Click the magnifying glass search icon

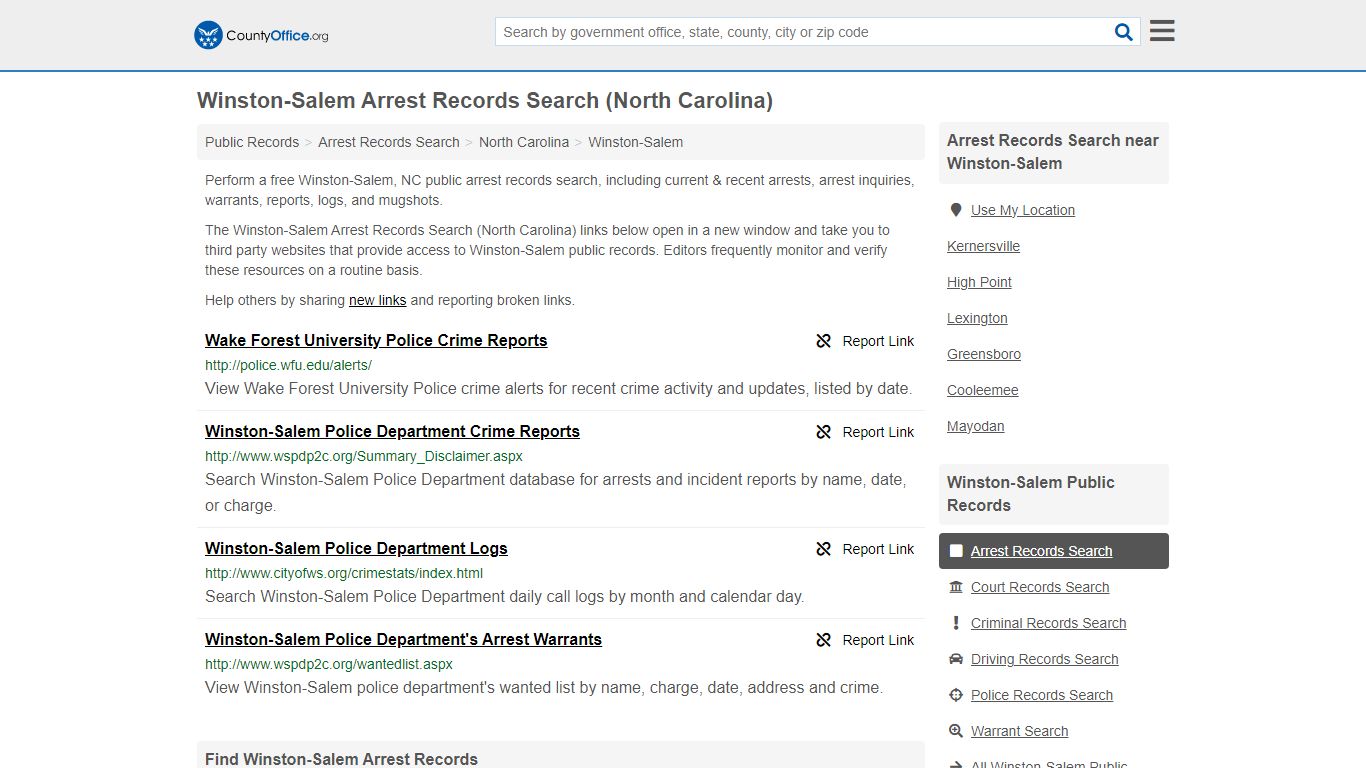[1124, 32]
